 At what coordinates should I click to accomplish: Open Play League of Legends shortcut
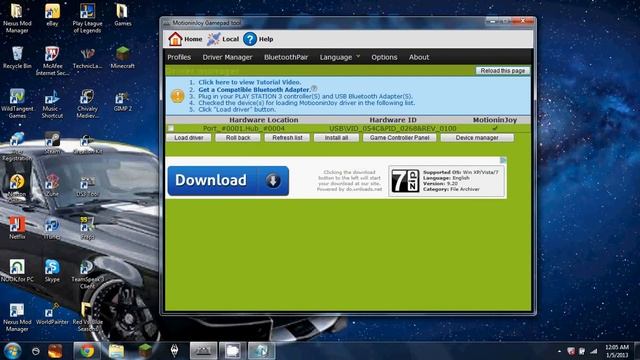point(87,18)
